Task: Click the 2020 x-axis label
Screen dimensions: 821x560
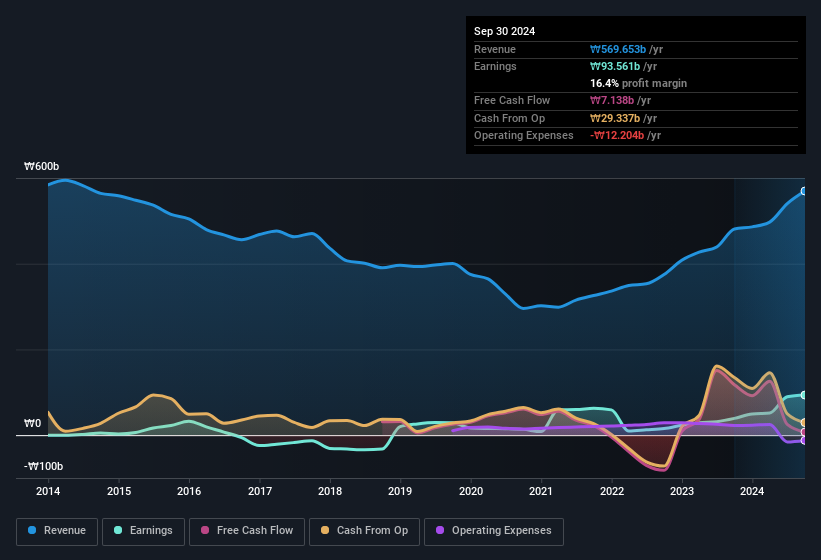Action: click(x=471, y=491)
